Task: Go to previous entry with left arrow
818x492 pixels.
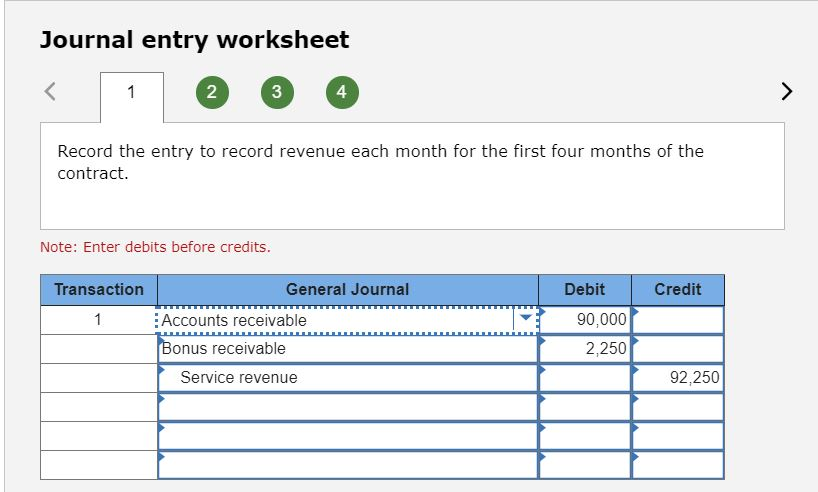Action: pyautogui.click(x=50, y=91)
